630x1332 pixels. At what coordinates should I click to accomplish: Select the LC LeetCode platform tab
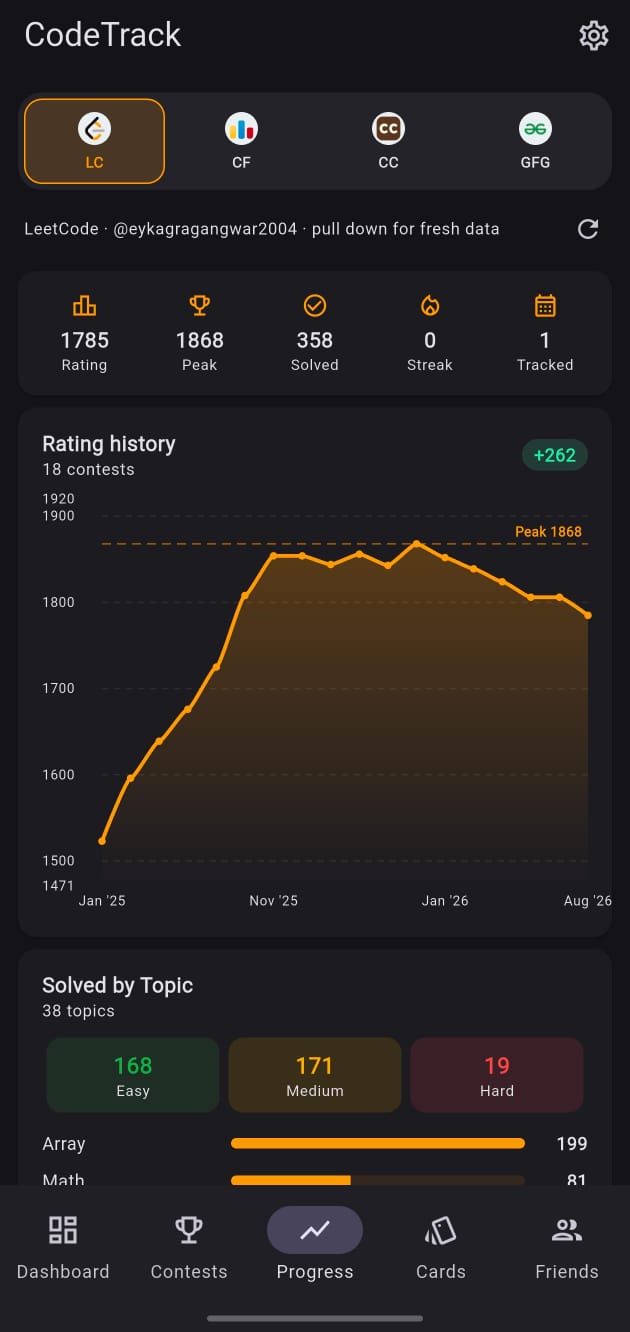[94, 141]
